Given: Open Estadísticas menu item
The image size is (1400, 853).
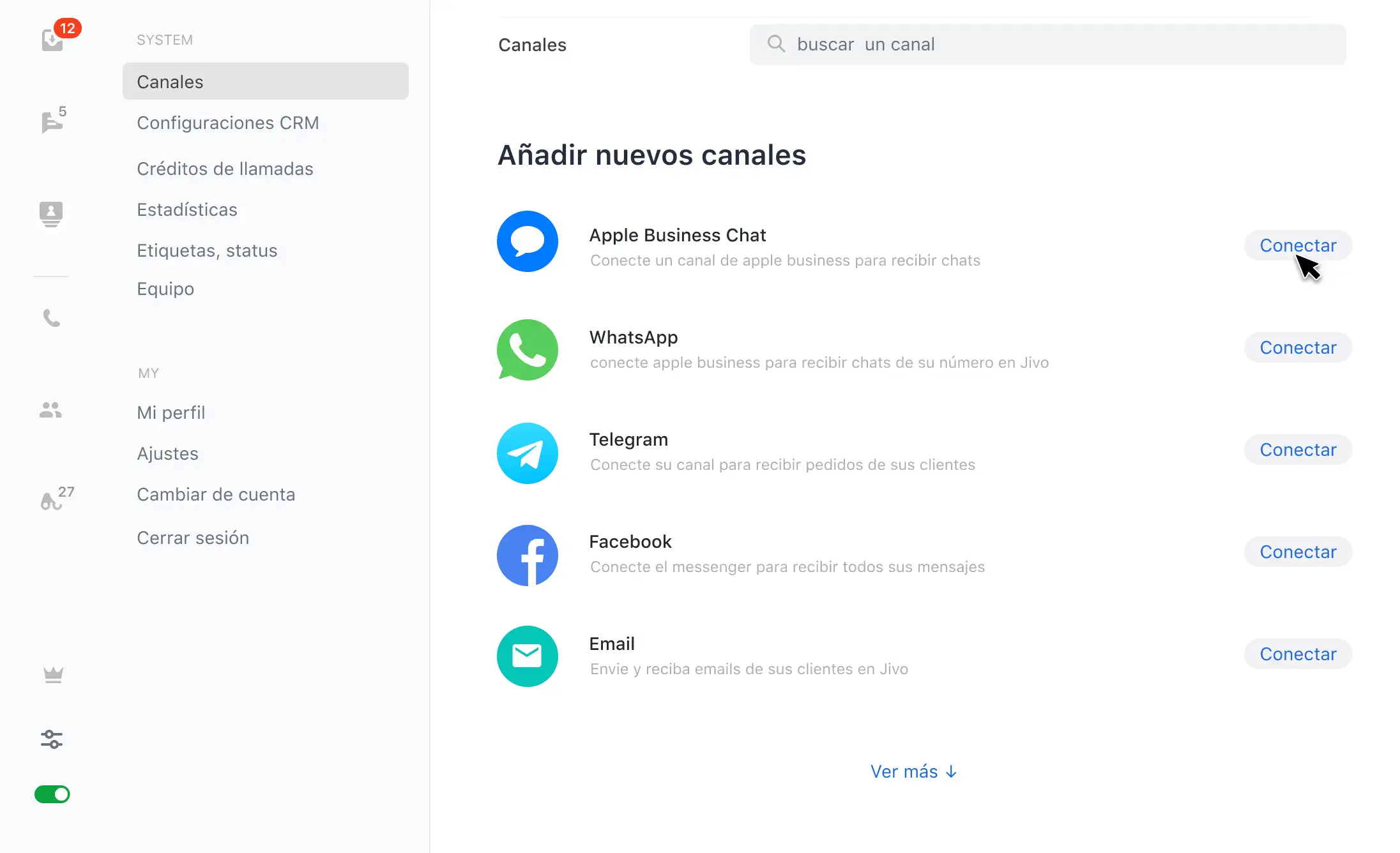Looking at the screenshot, I should tap(186, 209).
